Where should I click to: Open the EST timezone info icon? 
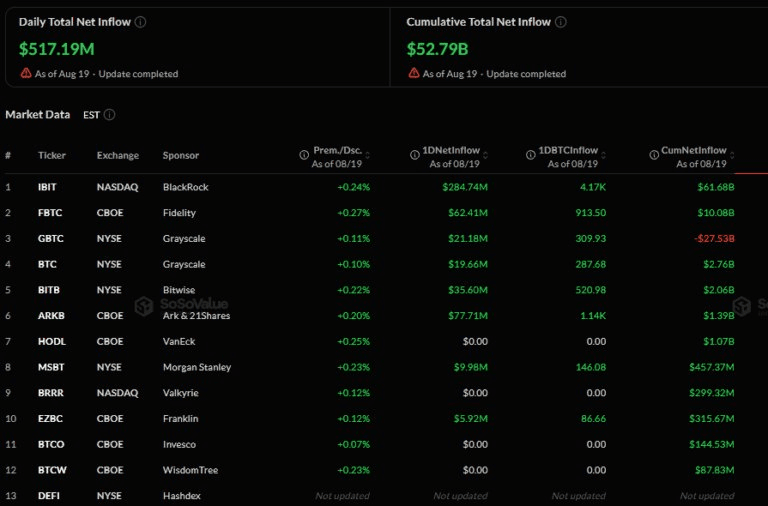pos(110,115)
